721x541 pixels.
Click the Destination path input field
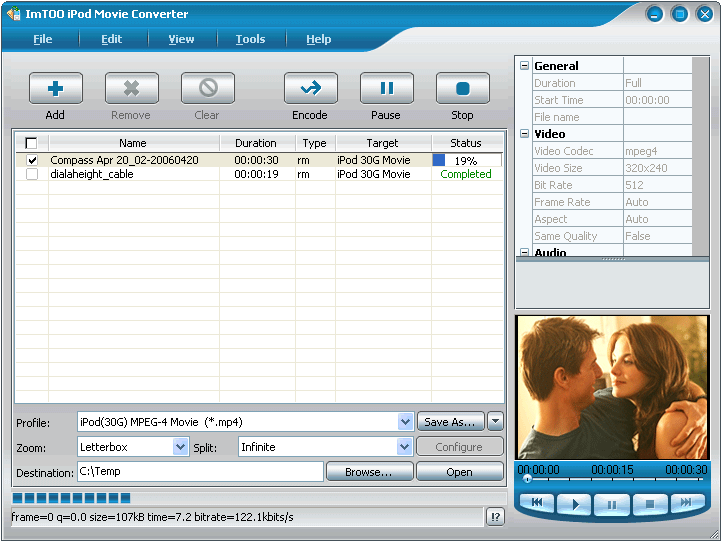coord(199,471)
